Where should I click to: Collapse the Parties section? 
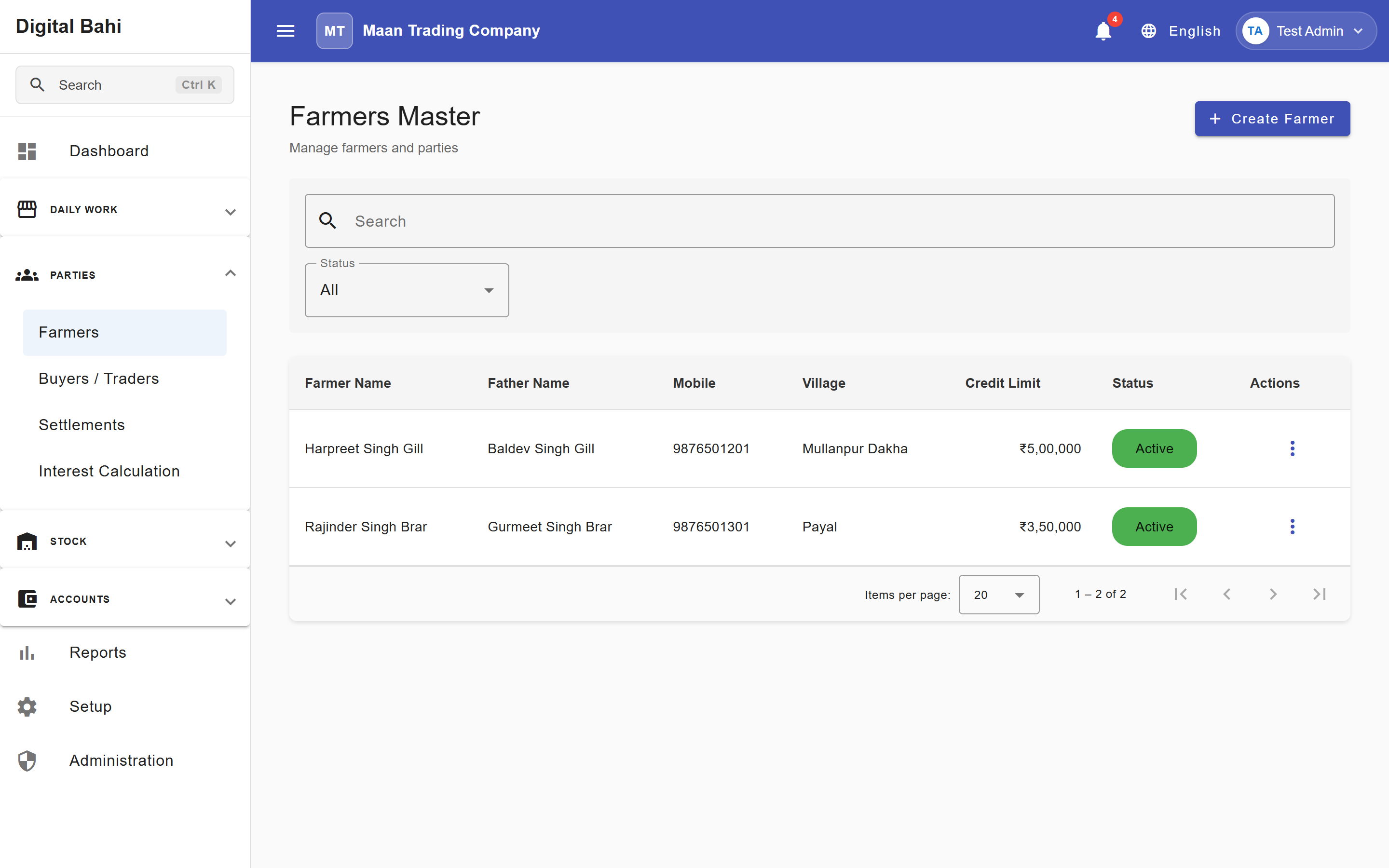pyautogui.click(x=124, y=275)
